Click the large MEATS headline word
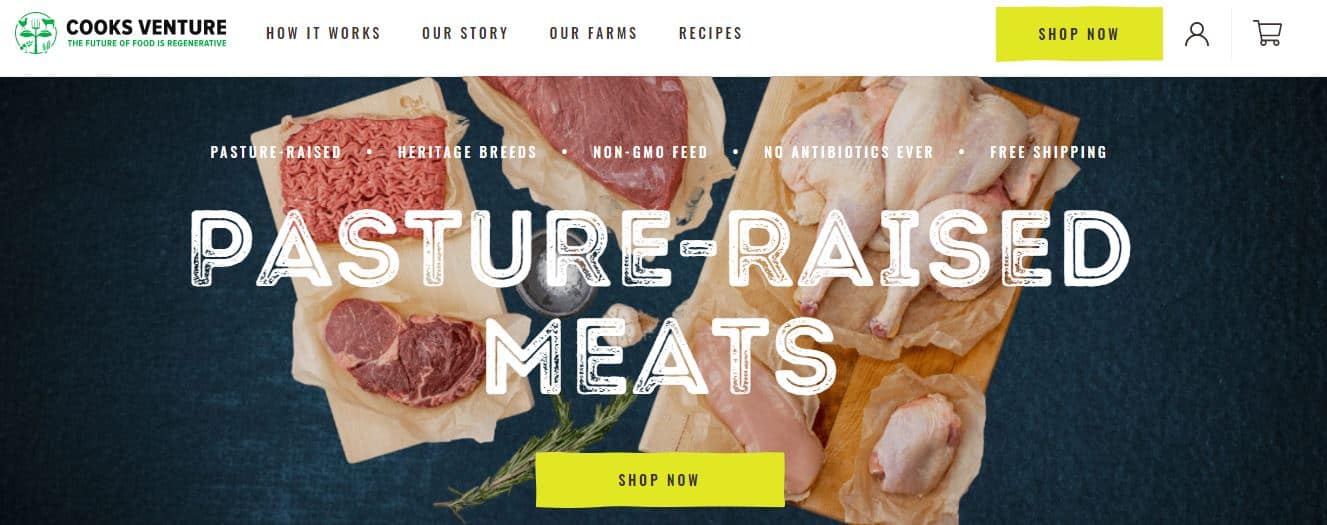1327x525 pixels. (x=659, y=354)
